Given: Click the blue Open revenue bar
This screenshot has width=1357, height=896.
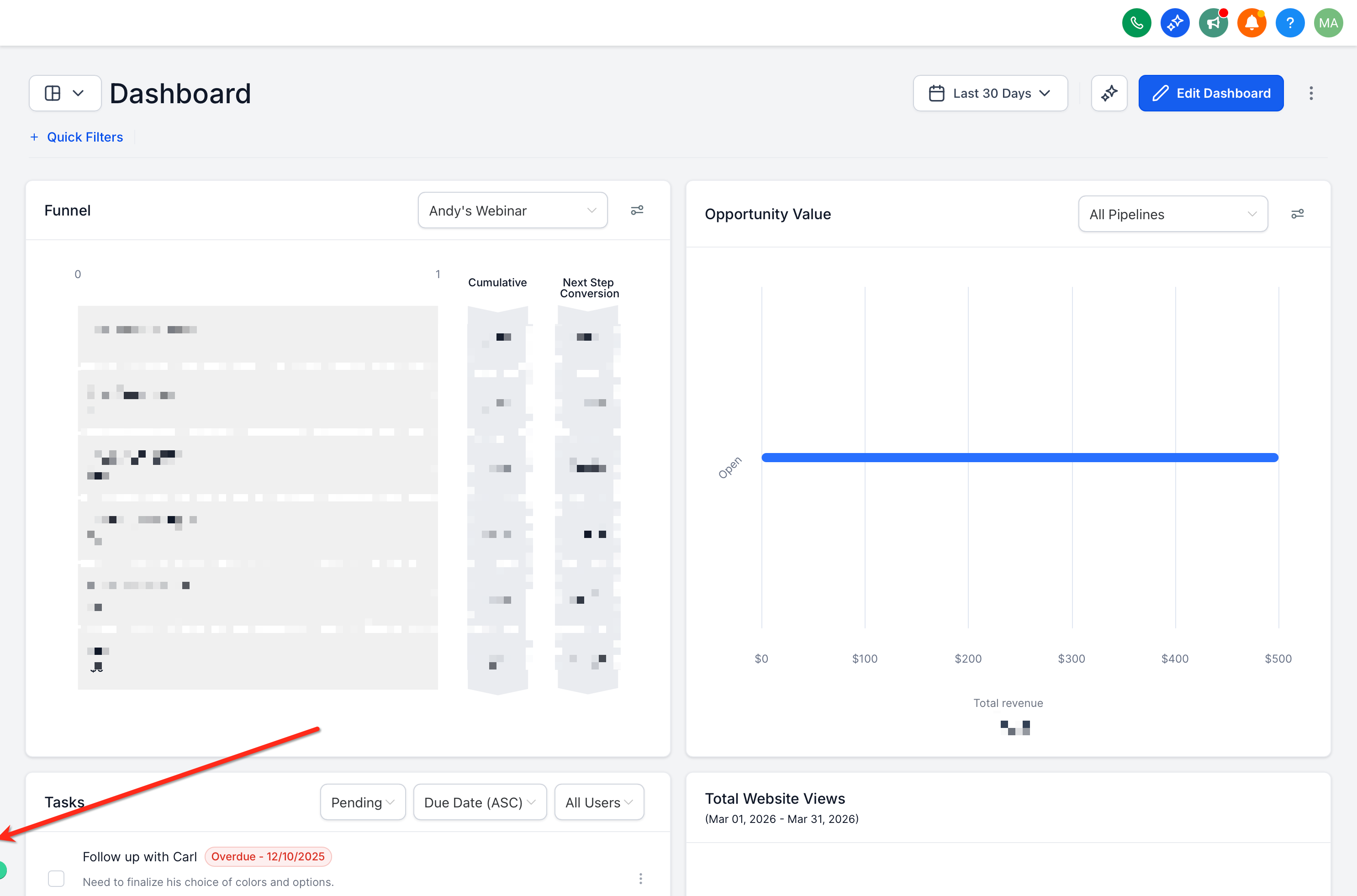Looking at the screenshot, I should click(x=1019, y=457).
